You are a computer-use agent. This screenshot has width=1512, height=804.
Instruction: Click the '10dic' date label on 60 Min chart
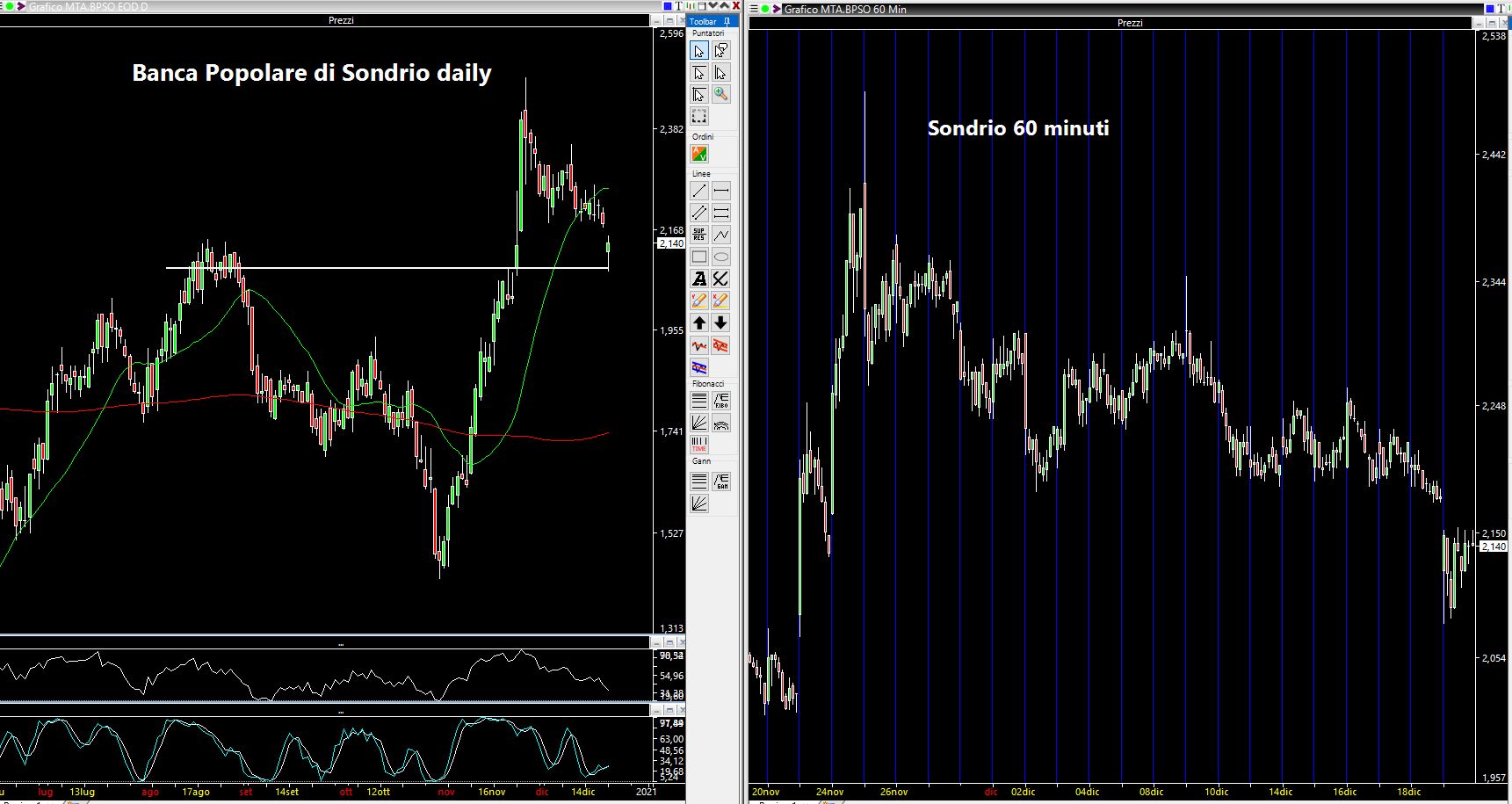click(x=1216, y=792)
